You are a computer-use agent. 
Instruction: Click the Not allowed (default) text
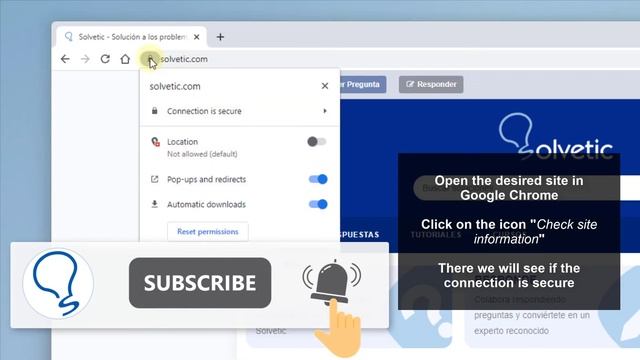202,154
